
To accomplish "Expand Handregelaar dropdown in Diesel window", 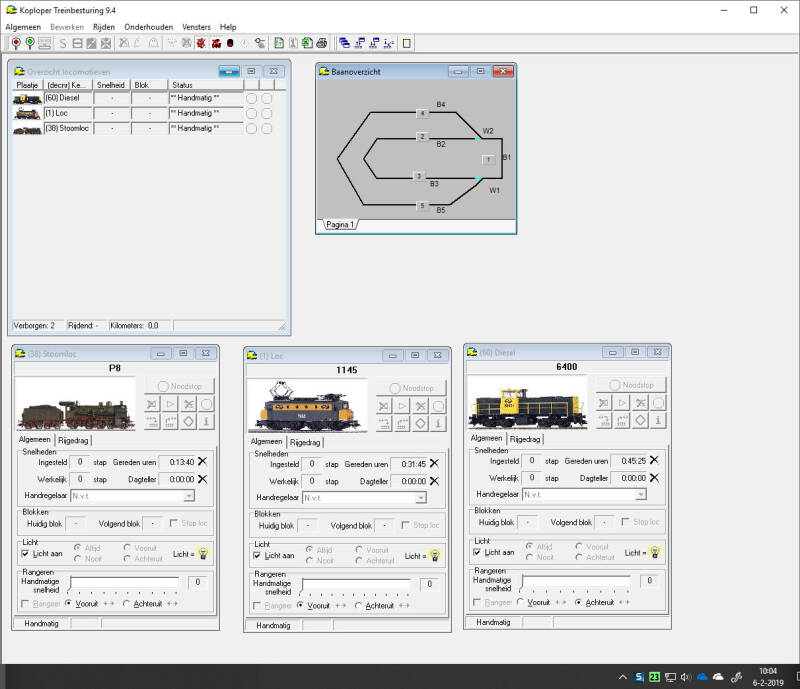I will (x=640, y=494).
